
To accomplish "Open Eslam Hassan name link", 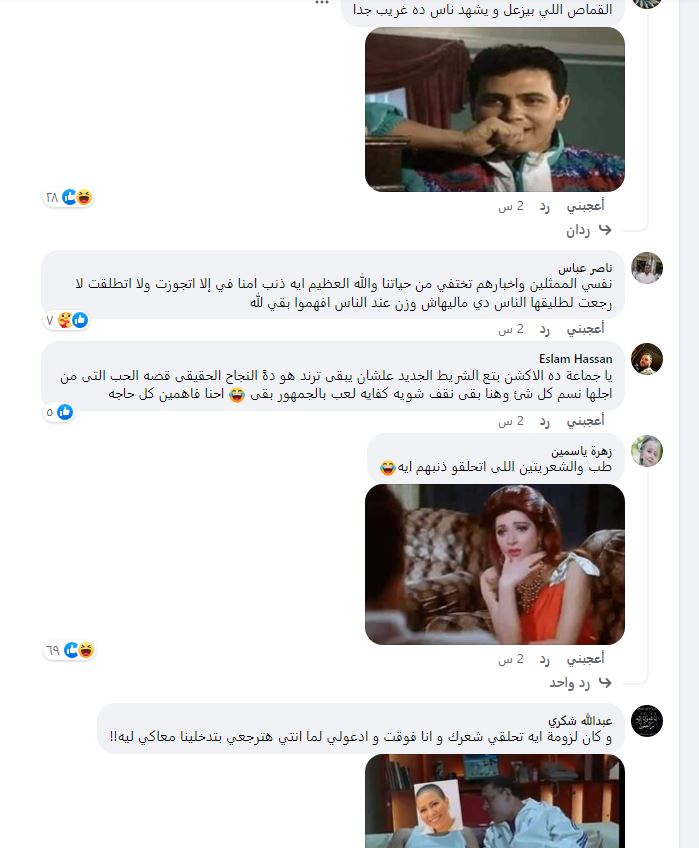I will point(576,359).
